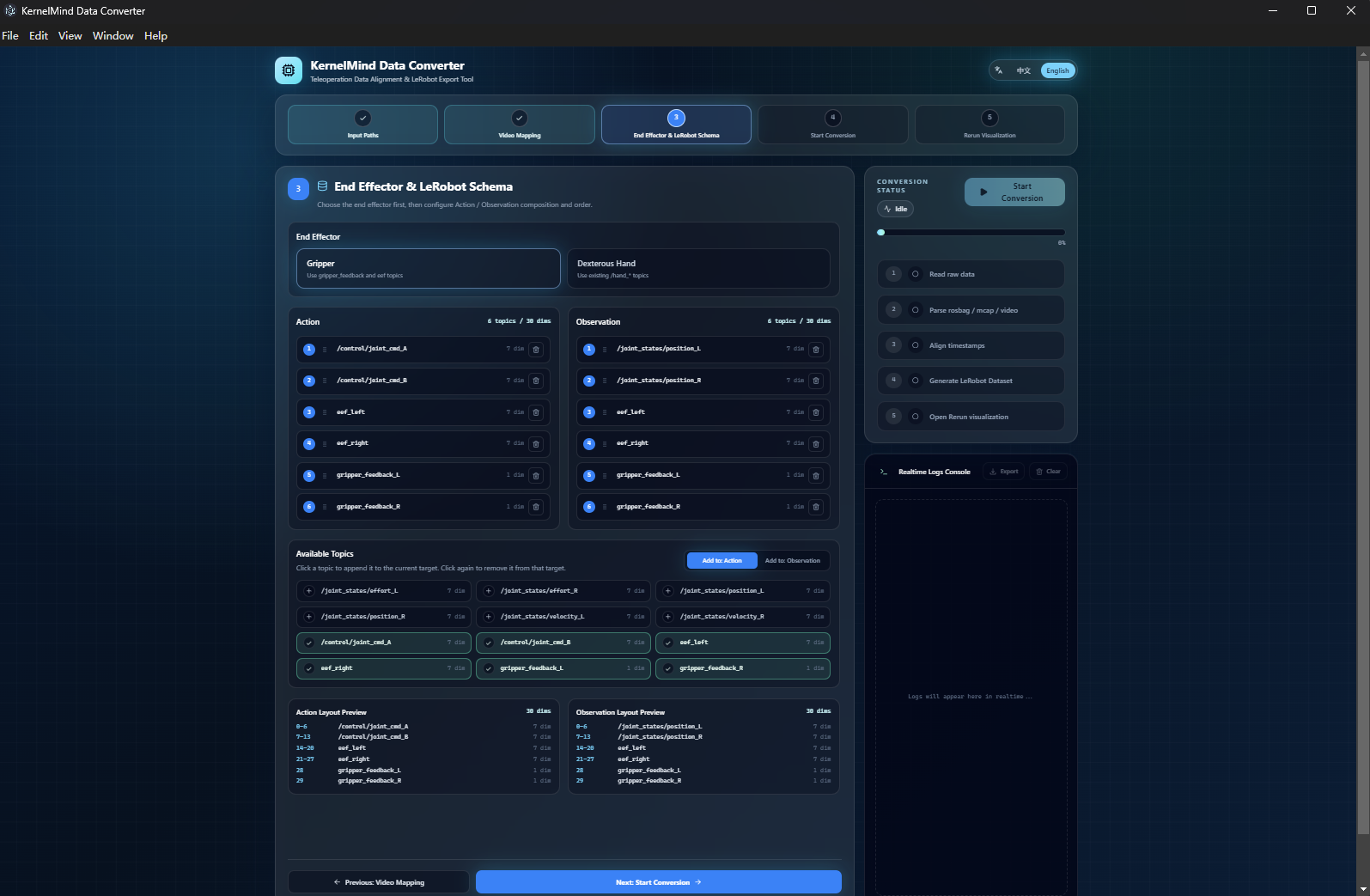Click the conversion progress bar

(x=971, y=232)
